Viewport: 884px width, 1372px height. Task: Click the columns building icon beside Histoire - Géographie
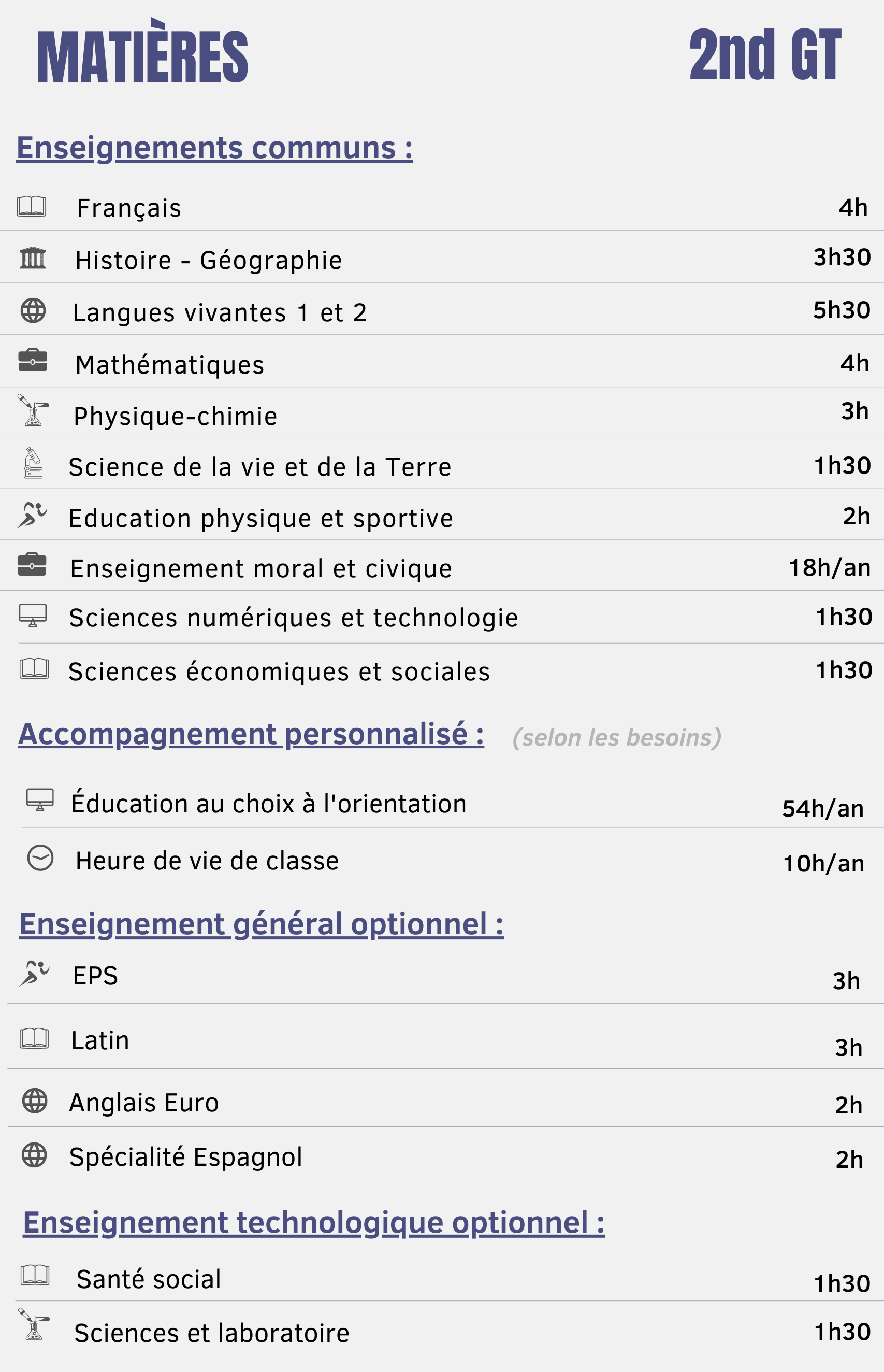33,258
